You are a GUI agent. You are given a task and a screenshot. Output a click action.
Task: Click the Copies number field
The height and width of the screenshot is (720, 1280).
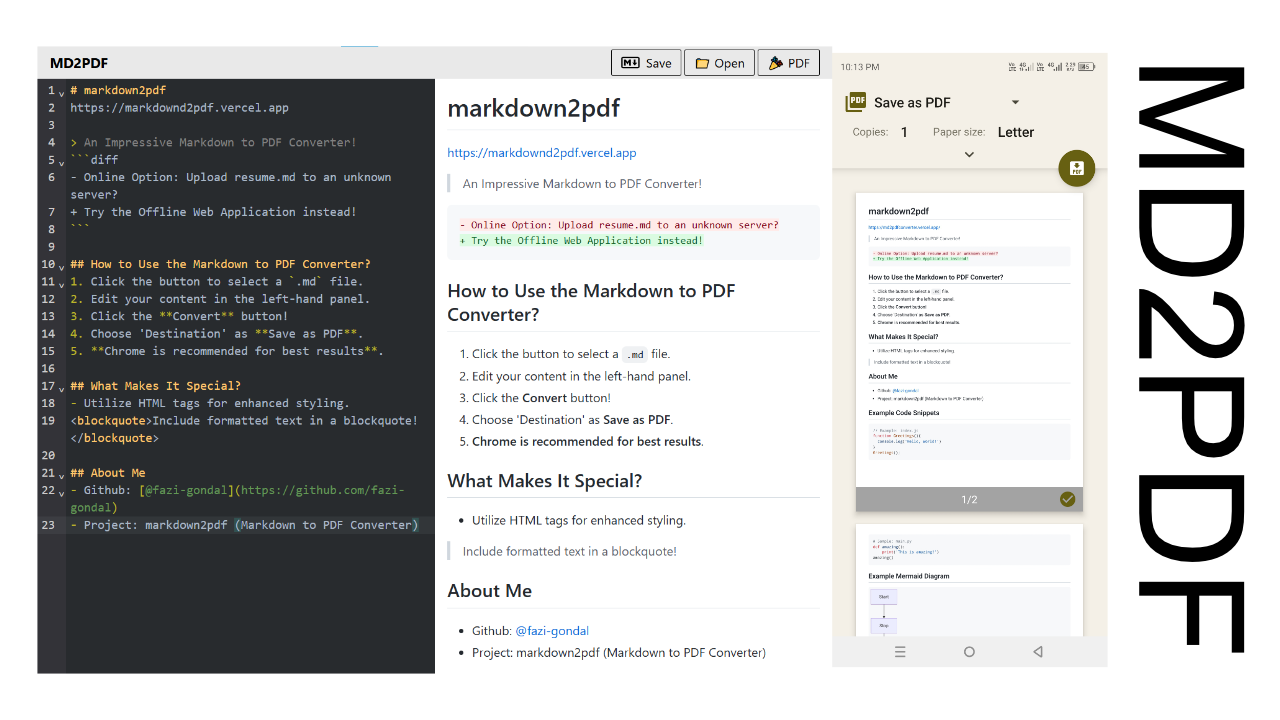click(904, 132)
